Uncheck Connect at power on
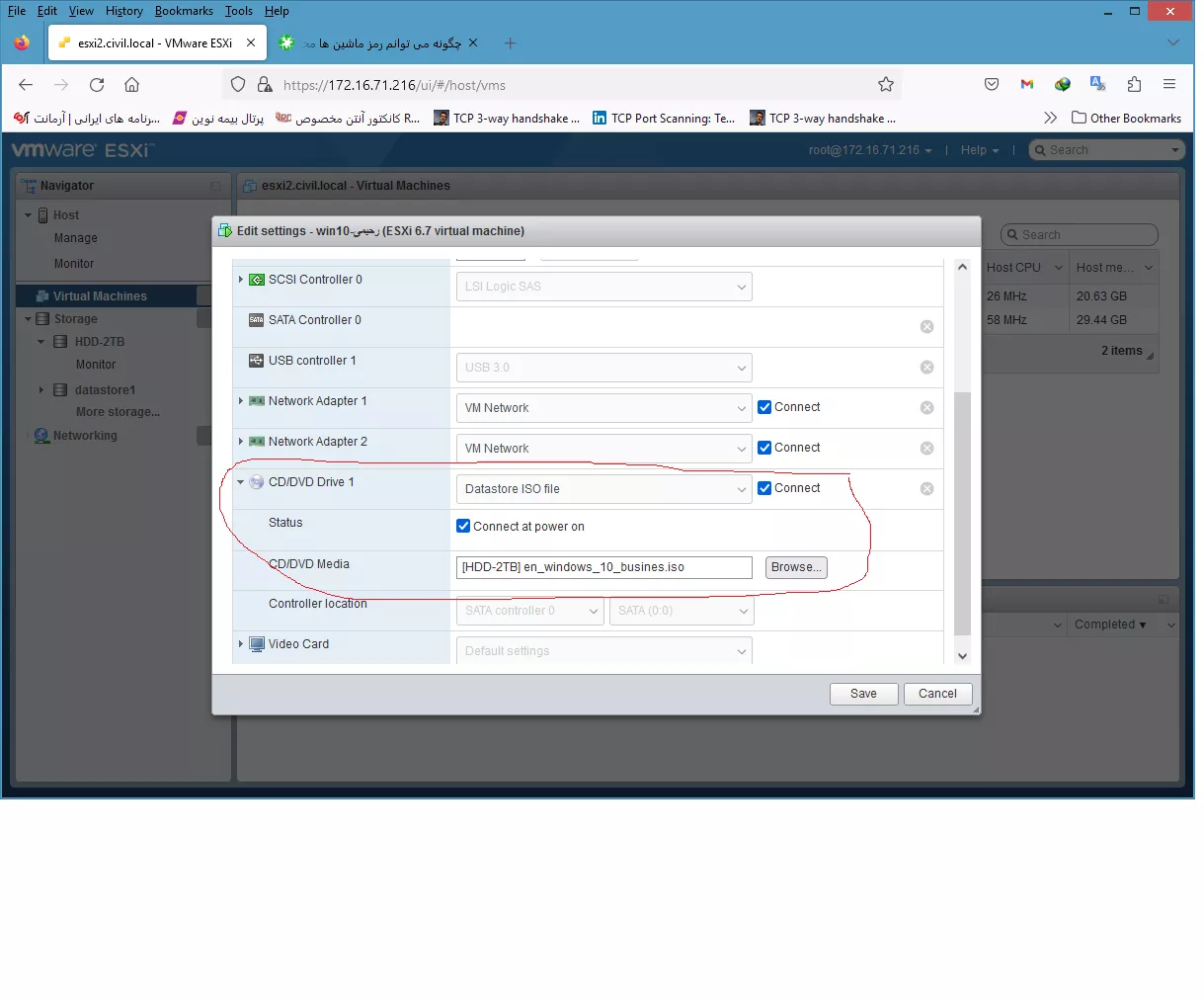 pos(463,526)
